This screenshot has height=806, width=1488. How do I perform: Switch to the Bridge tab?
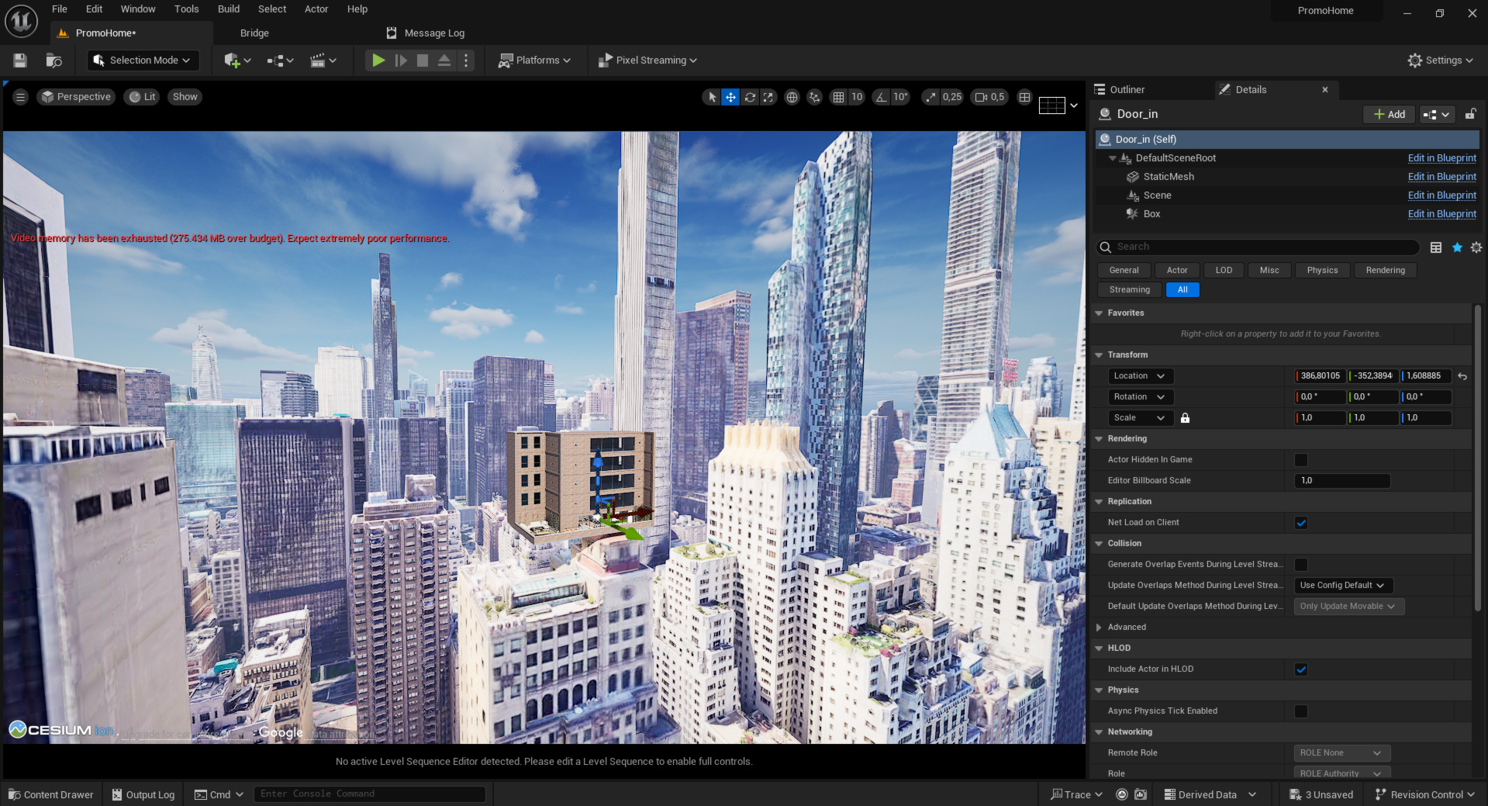point(254,33)
